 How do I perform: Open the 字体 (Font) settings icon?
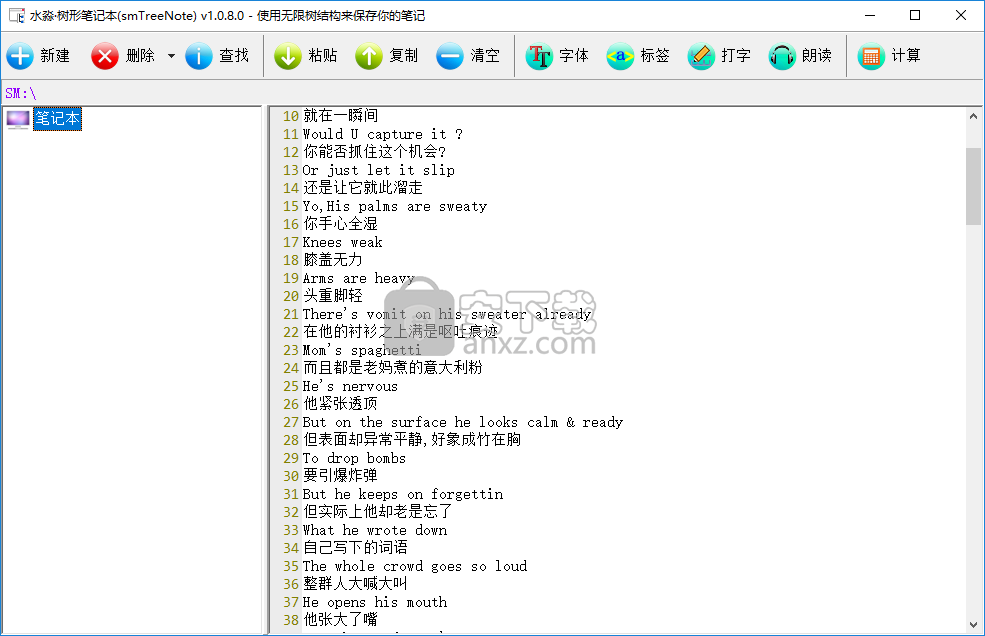(539, 56)
